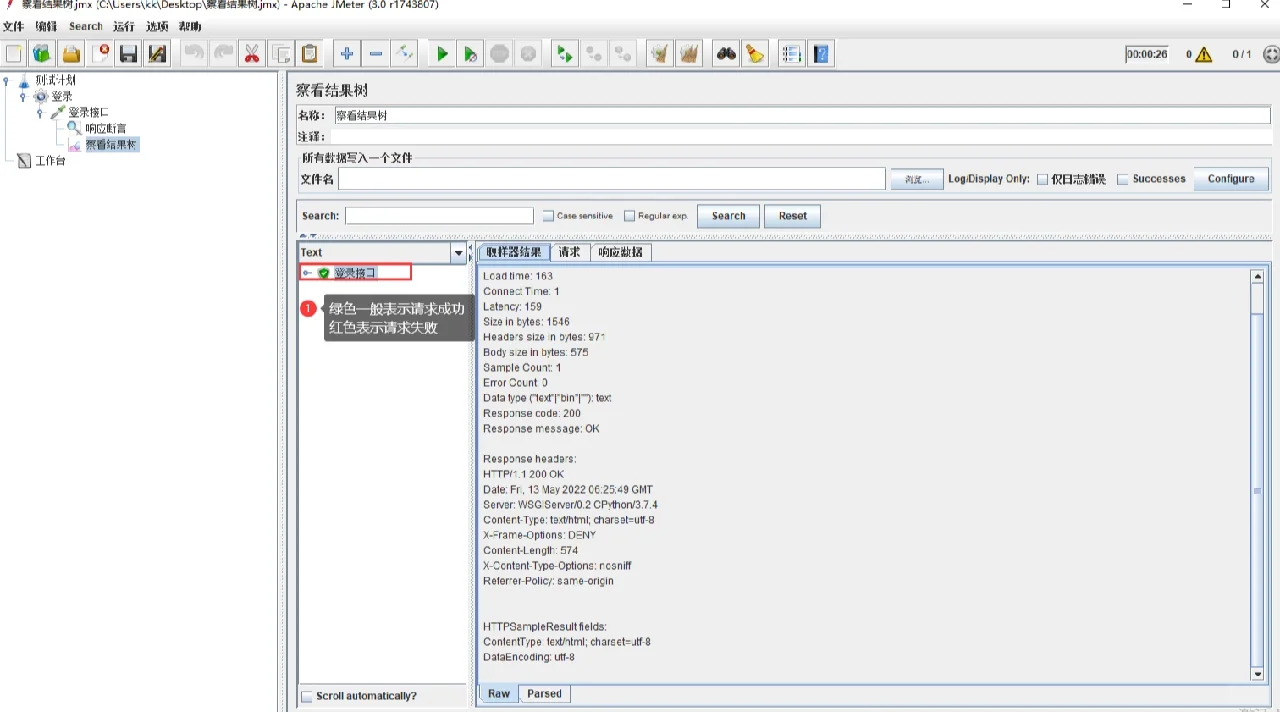Clear all results with double broom icon
Viewport: 1280px width, 712px height.
(x=688, y=54)
